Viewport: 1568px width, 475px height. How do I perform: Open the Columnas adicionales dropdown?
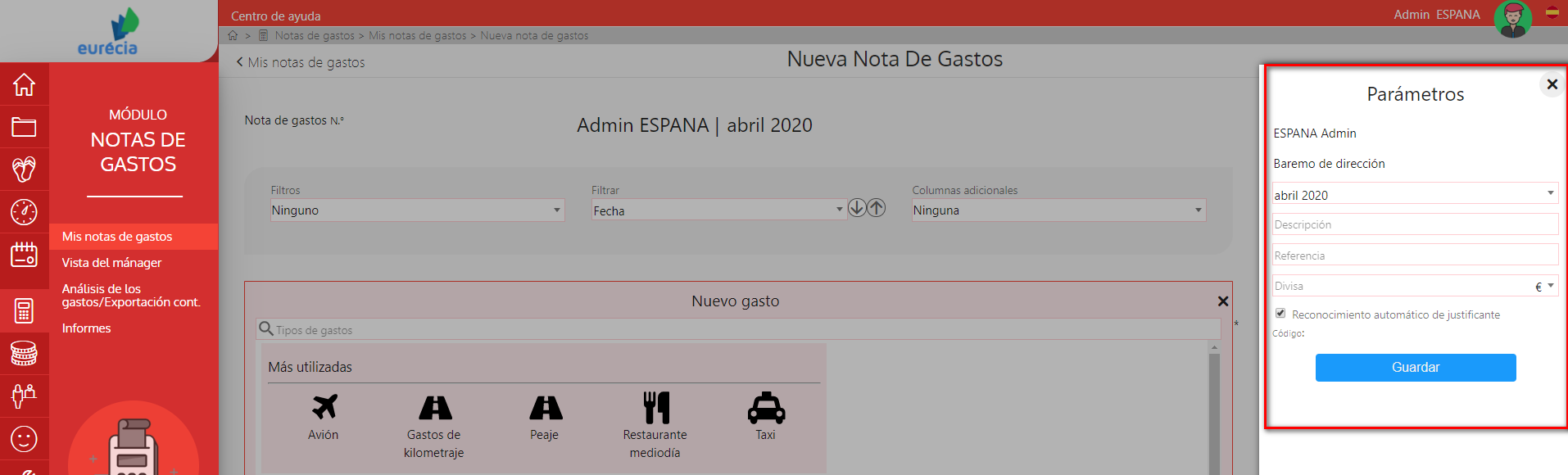(1058, 210)
